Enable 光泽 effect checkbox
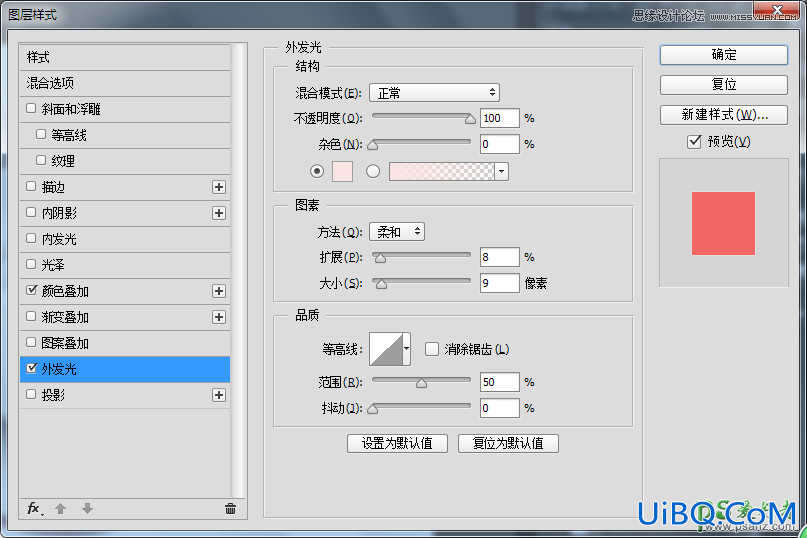 click(31, 264)
